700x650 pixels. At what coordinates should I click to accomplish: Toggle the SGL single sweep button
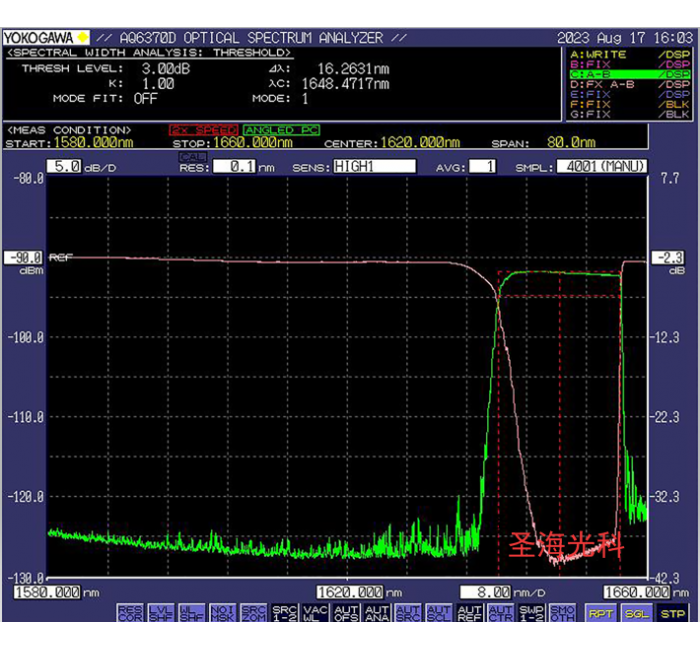636,613
